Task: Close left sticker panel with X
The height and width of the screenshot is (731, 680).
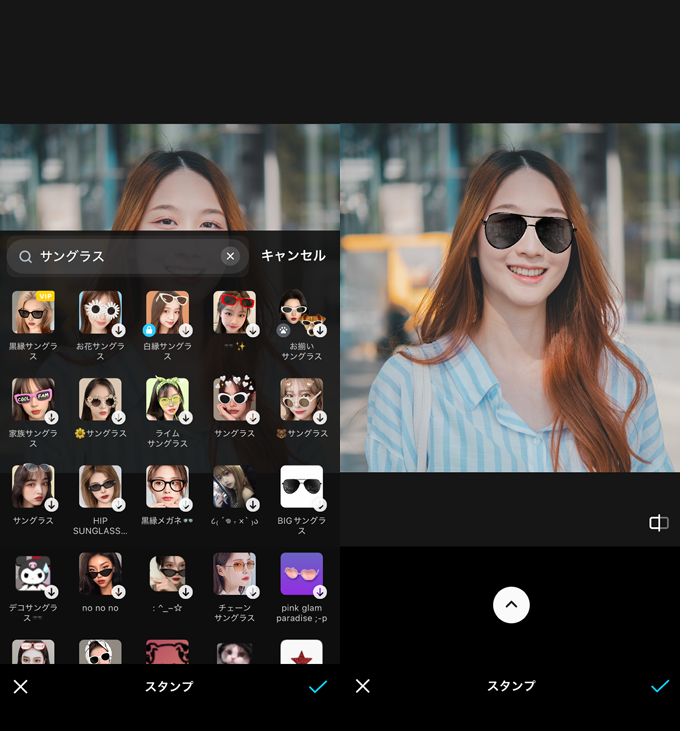Action: pos(21,686)
